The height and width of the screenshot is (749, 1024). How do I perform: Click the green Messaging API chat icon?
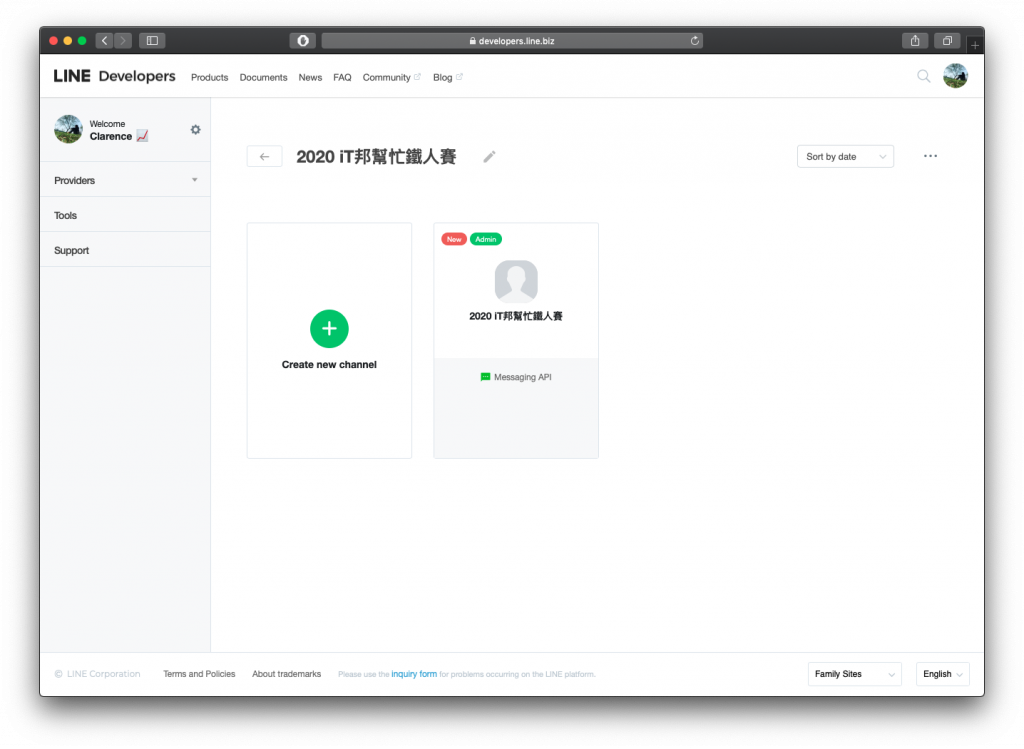pyautogui.click(x=485, y=377)
